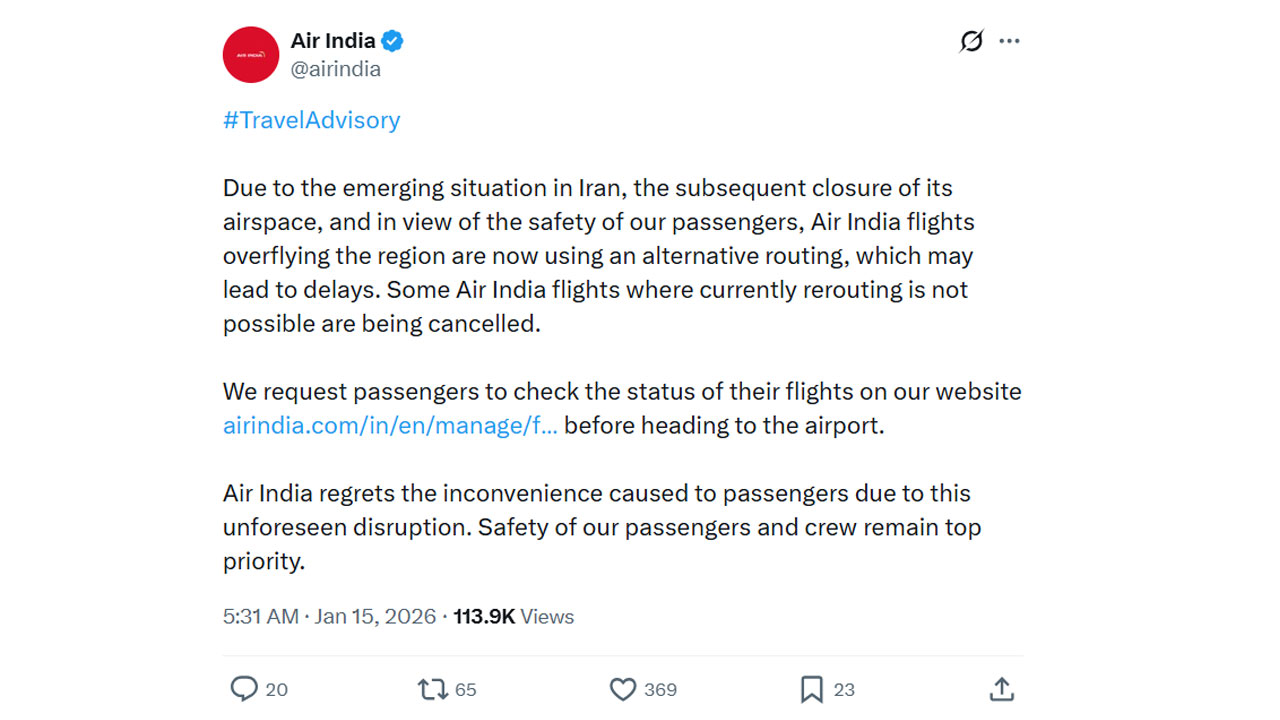Click the bookmark count of 23
This screenshot has height=720, width=1280.
844,689
